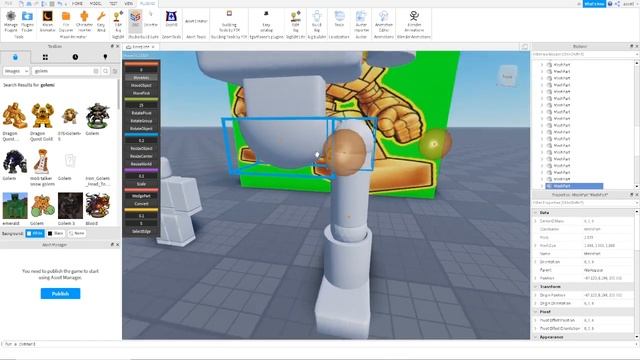This screenshot has height=360, width=640.
Task: Click the green sphere drag handle
Action: pyautogui.click(x=435, y=144)
